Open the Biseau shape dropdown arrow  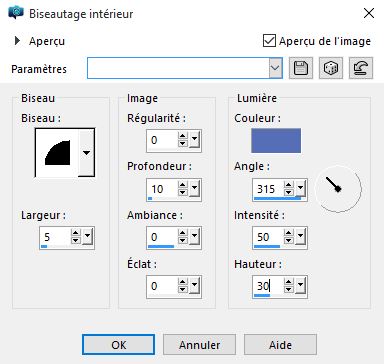pyautogui.click(x=86, y=153)
